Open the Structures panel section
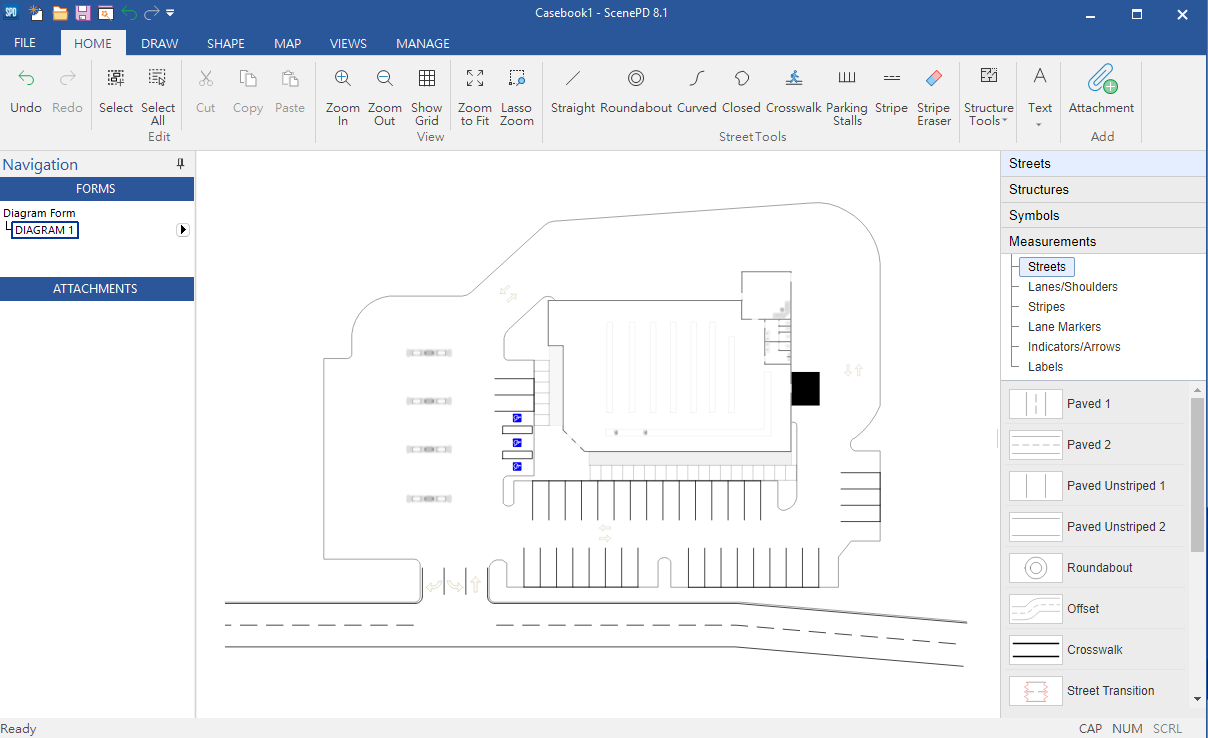 pyautogui.click(x=1103, y=189)
